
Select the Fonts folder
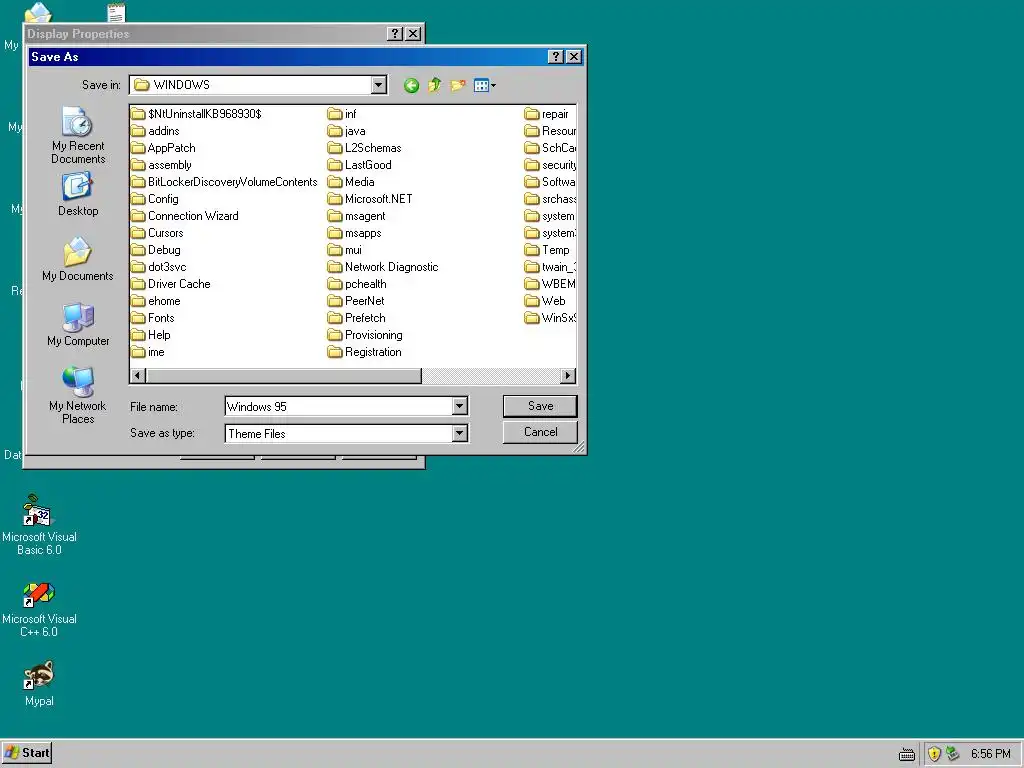coord(153,317)
